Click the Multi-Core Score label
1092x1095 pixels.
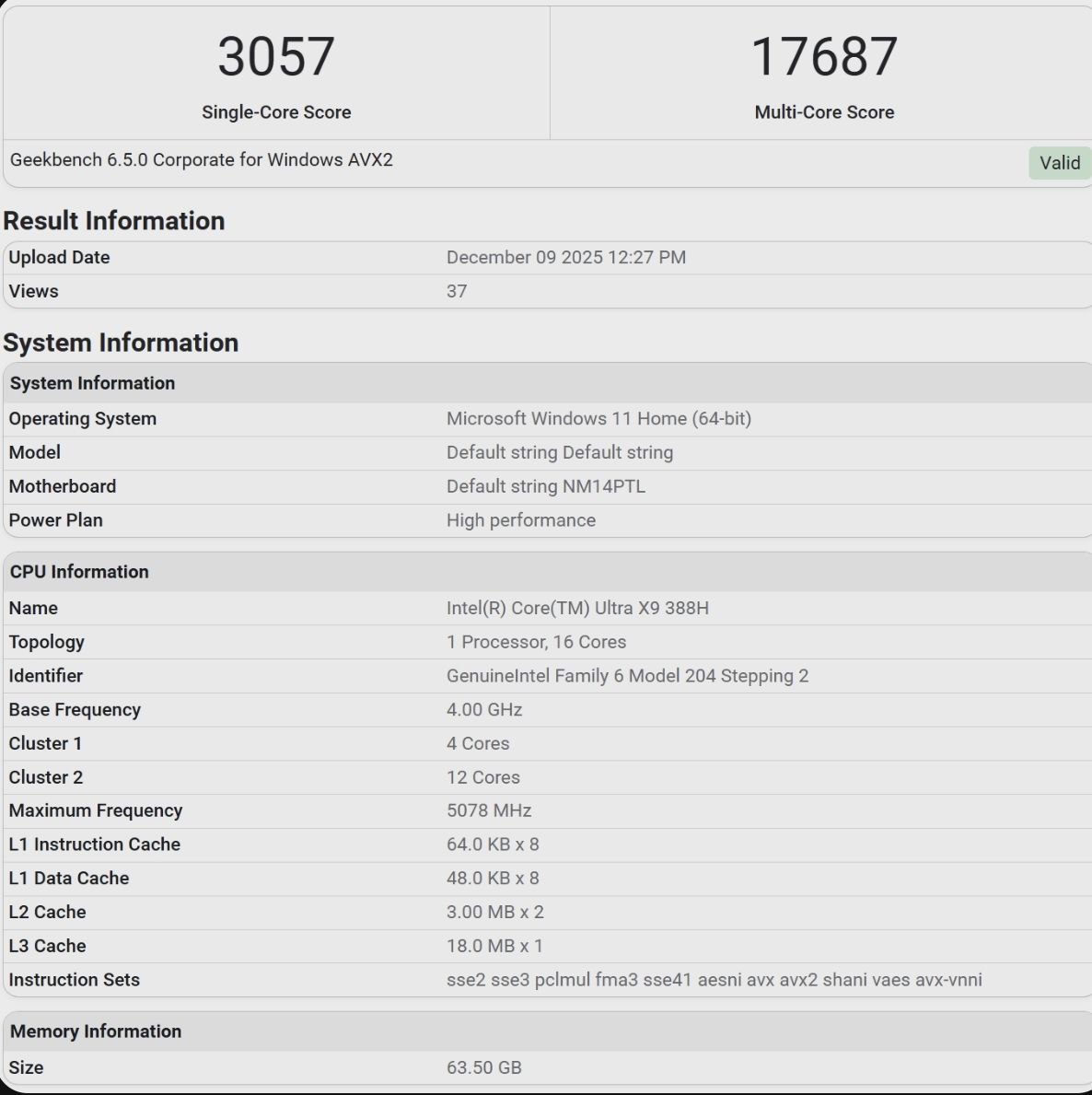tap(824, 112)
